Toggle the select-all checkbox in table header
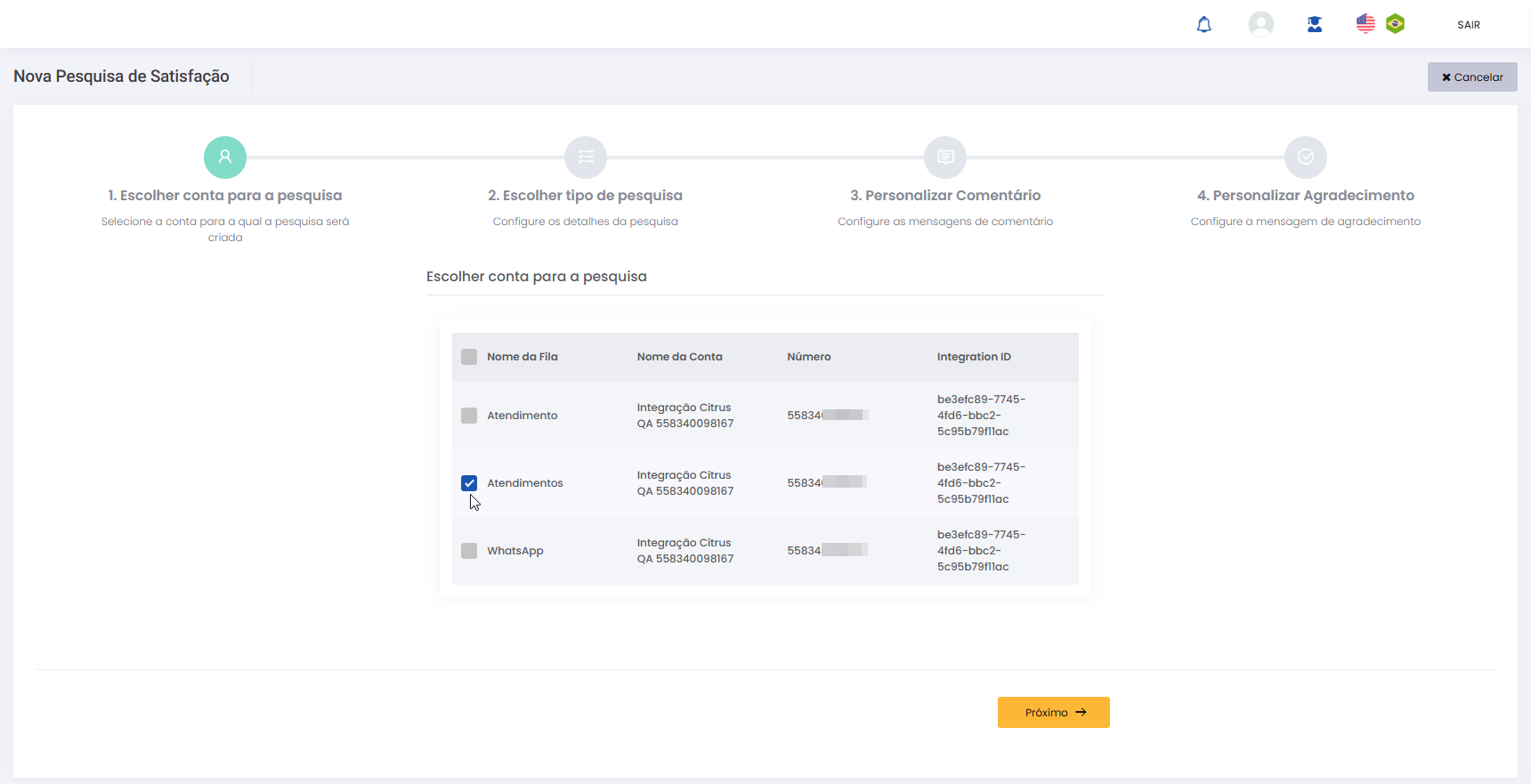Screen dimensions: 1531x784 469,357
